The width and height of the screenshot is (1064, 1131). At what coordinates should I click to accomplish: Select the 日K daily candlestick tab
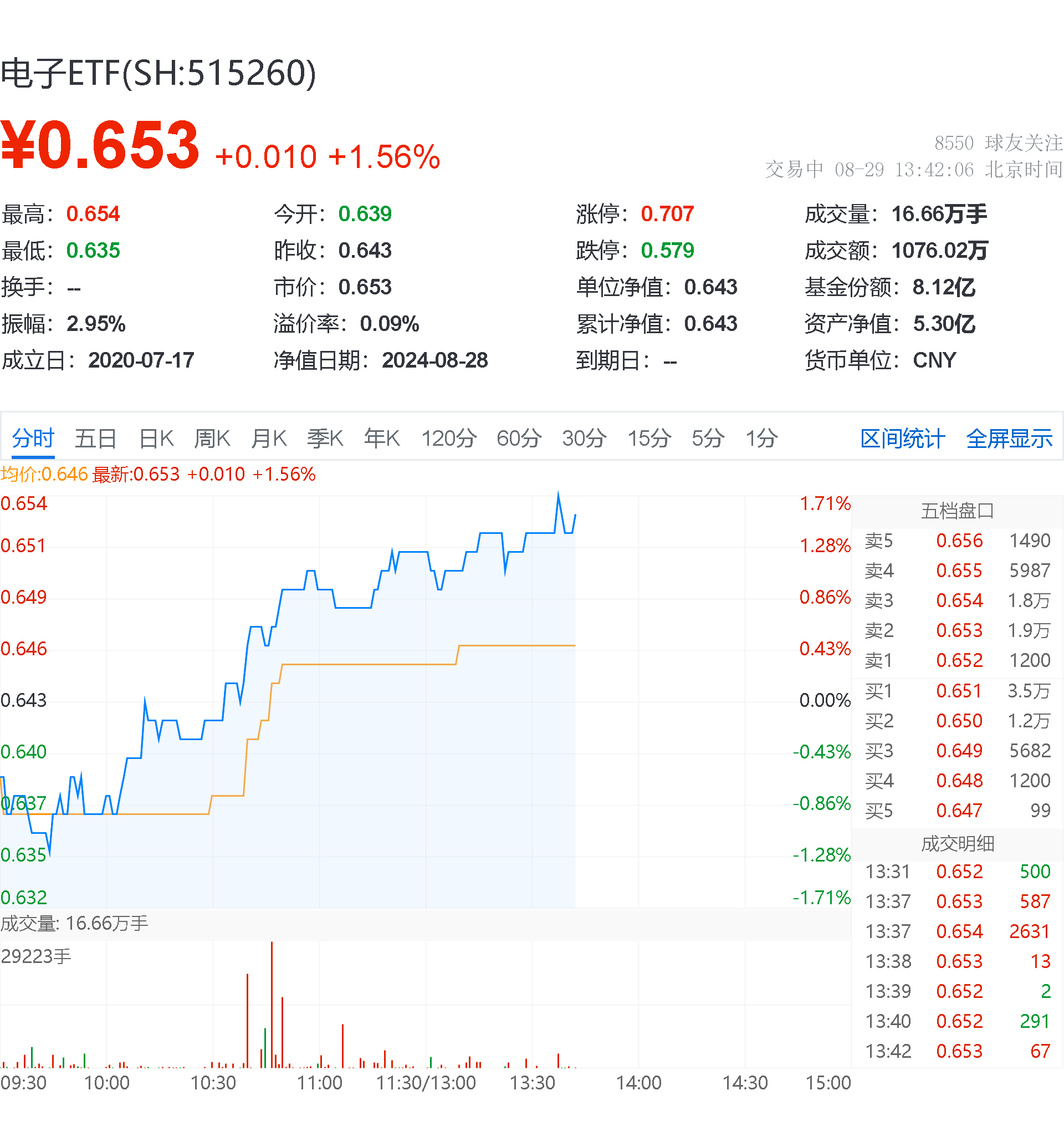(156, 439)
